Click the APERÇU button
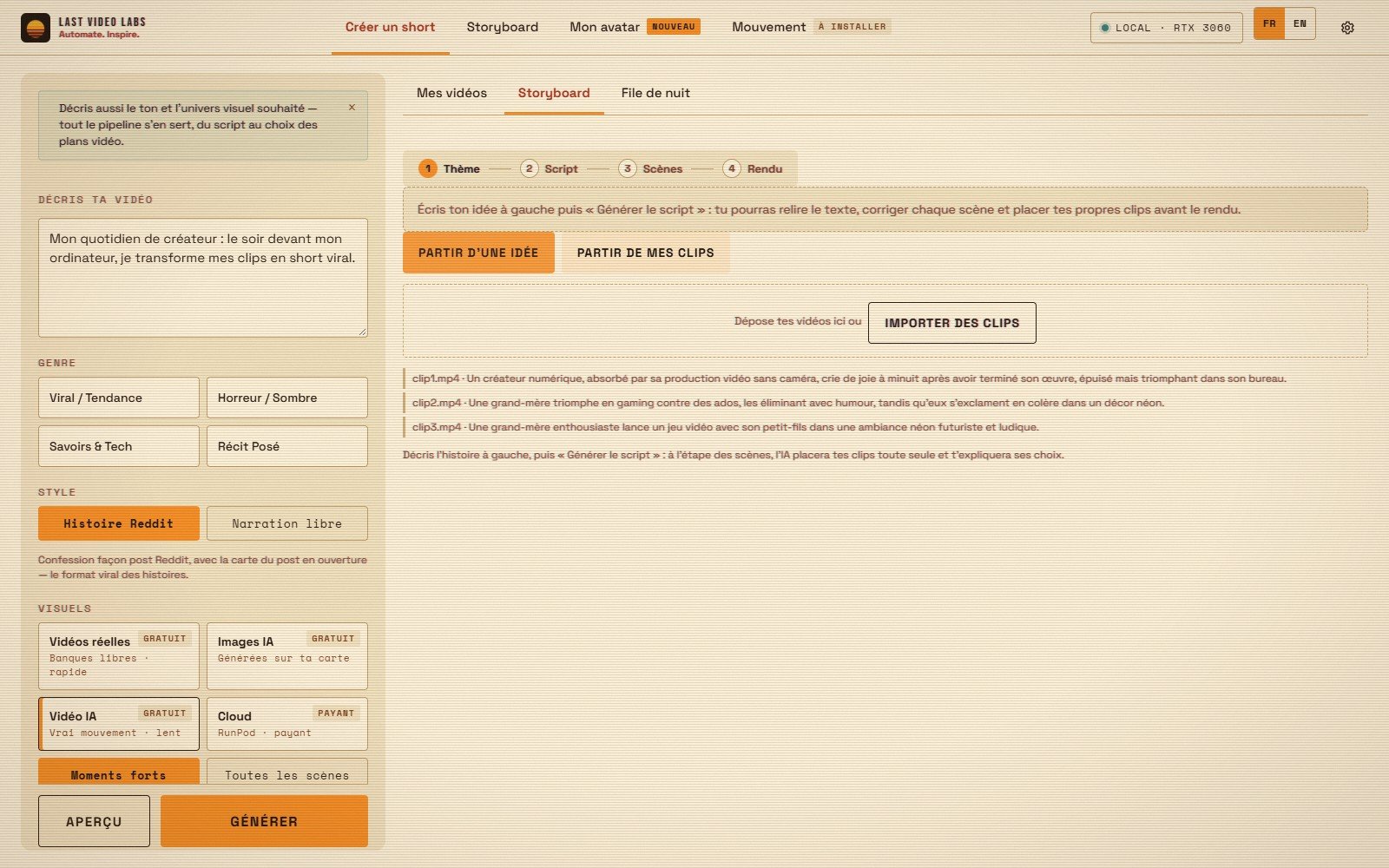1389x868 pixels. 94,821
